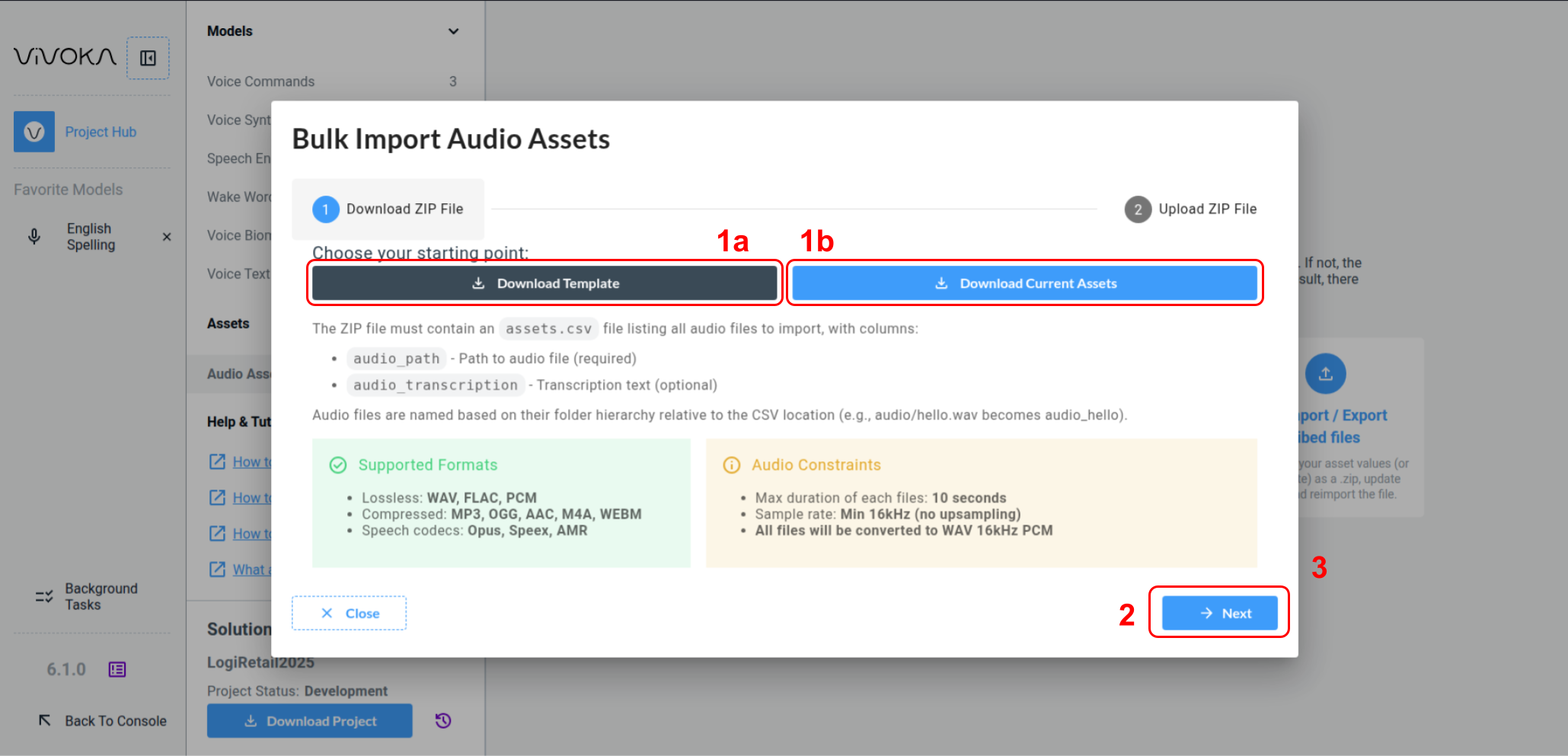Open the first How to external link icon
This screenshot has height=756, width=1568.
(x=218, y=462)
